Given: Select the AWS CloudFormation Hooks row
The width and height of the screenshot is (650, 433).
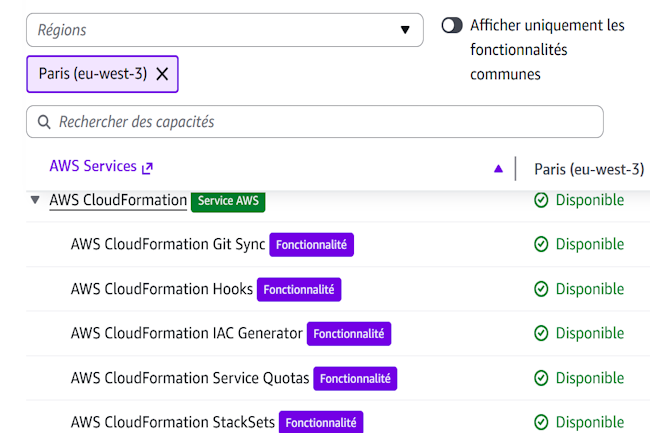Looking at the screenshot, I should [x=161, y=289].
